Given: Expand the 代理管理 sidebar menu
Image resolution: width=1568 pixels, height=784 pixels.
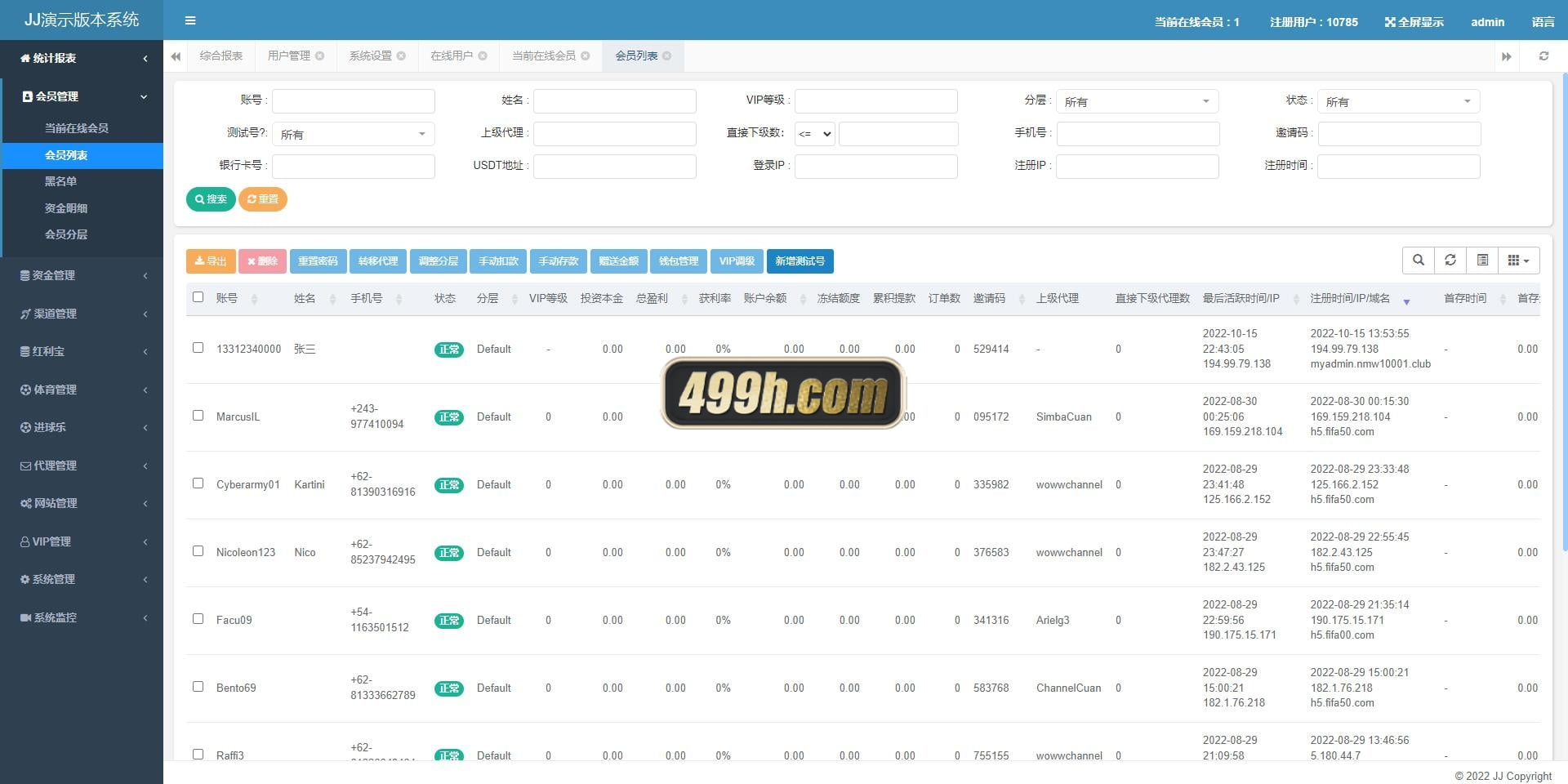Looking at the screenshot, I should [x=82, y=465].
